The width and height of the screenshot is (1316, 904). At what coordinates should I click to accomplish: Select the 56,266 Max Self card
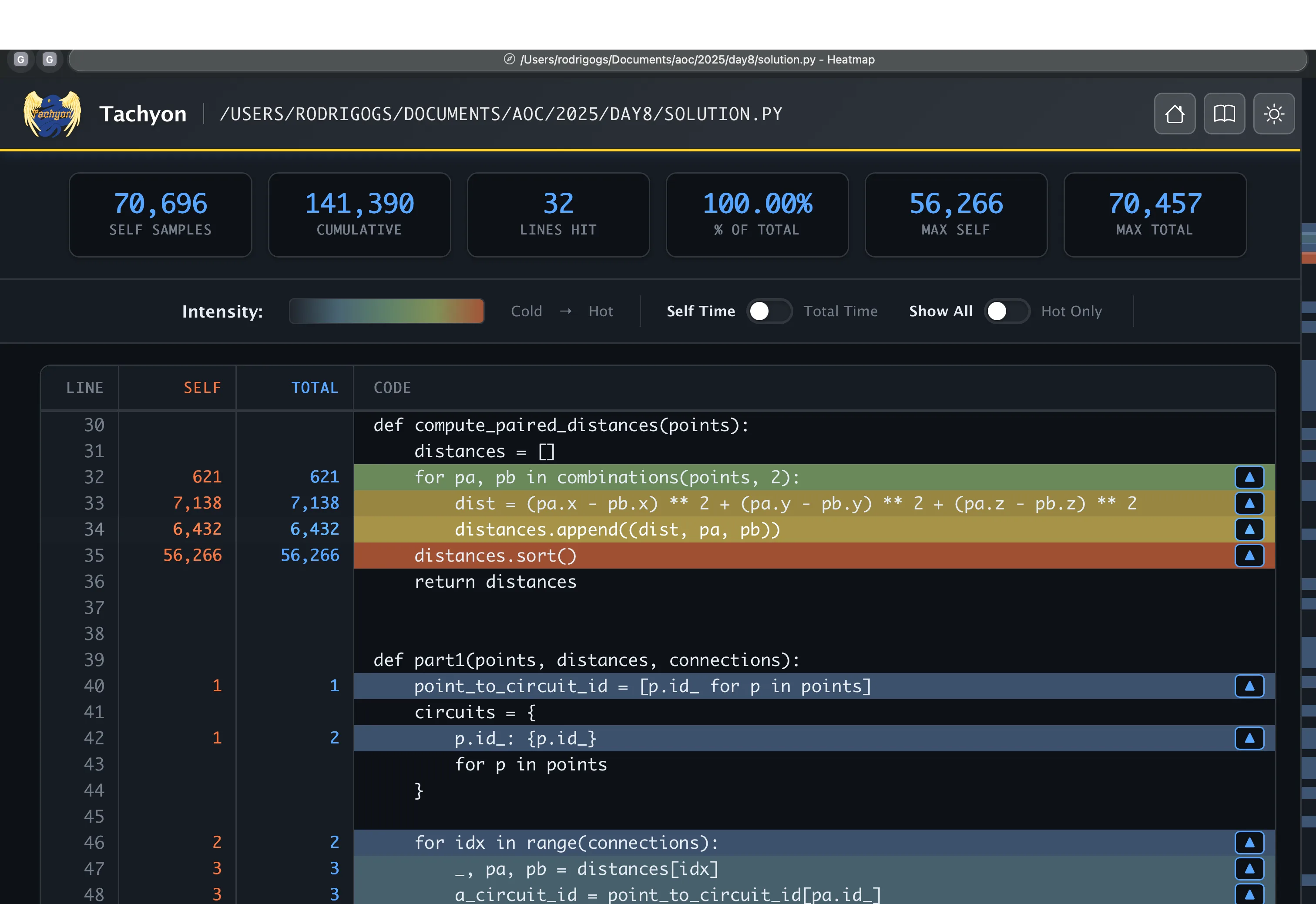(x=956, y=214)
